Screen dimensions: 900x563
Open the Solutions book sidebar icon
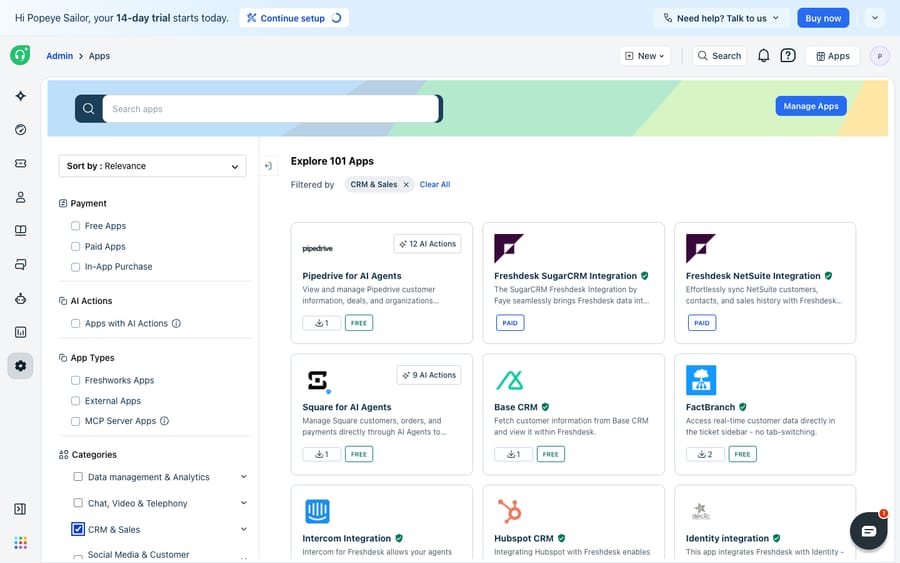pyautogui.click(x=21, y=231)
